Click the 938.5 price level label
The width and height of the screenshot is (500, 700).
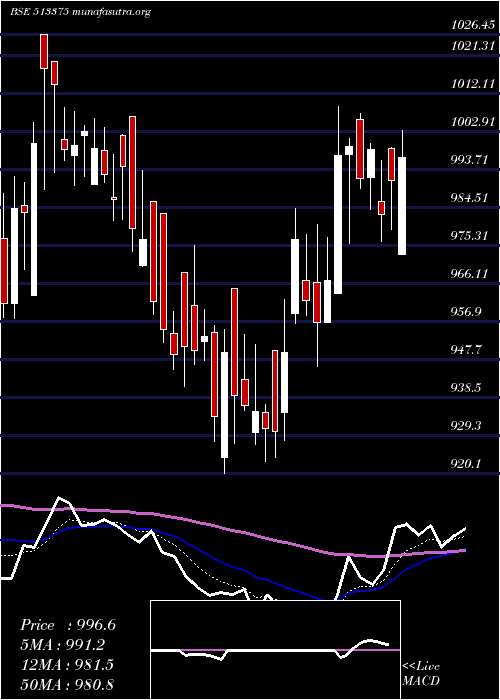coord(466,387)
